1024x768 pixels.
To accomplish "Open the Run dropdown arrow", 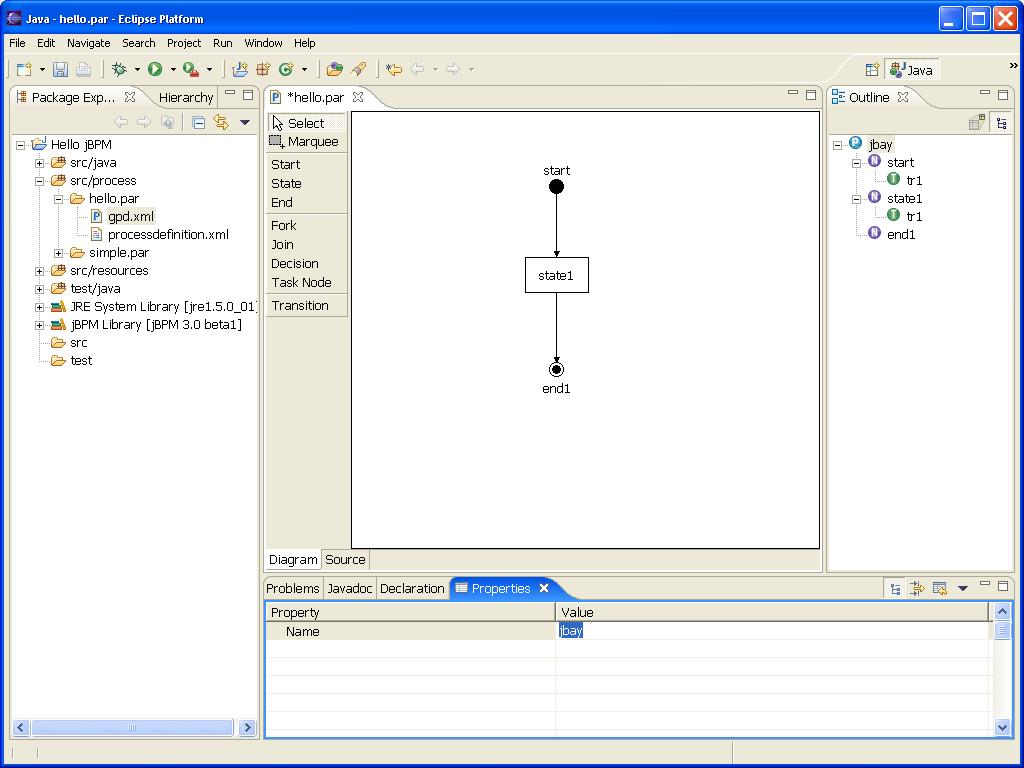I will click(173, 69).
